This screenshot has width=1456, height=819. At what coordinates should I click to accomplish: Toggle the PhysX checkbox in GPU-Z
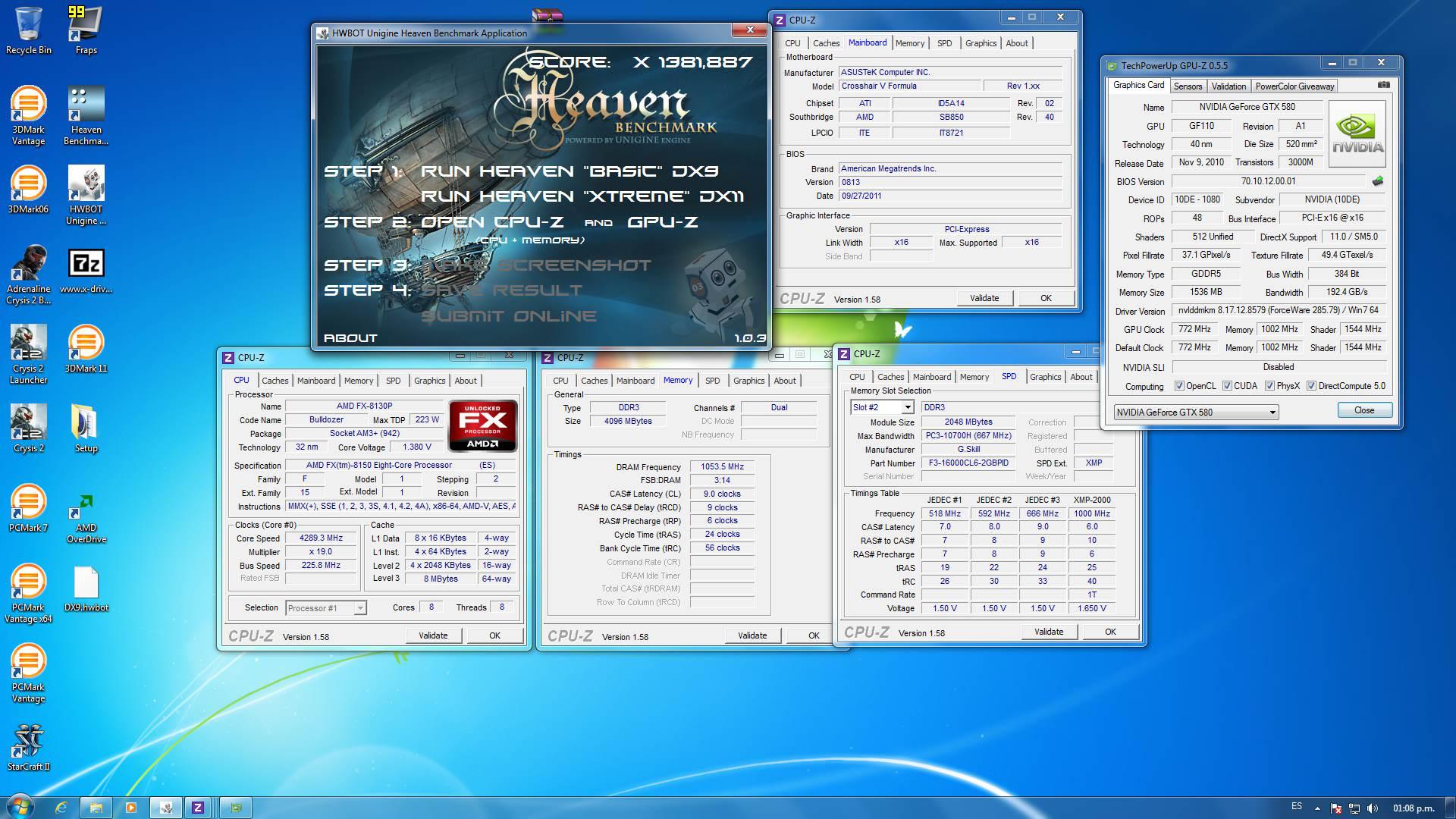[x=1269, y=386]
